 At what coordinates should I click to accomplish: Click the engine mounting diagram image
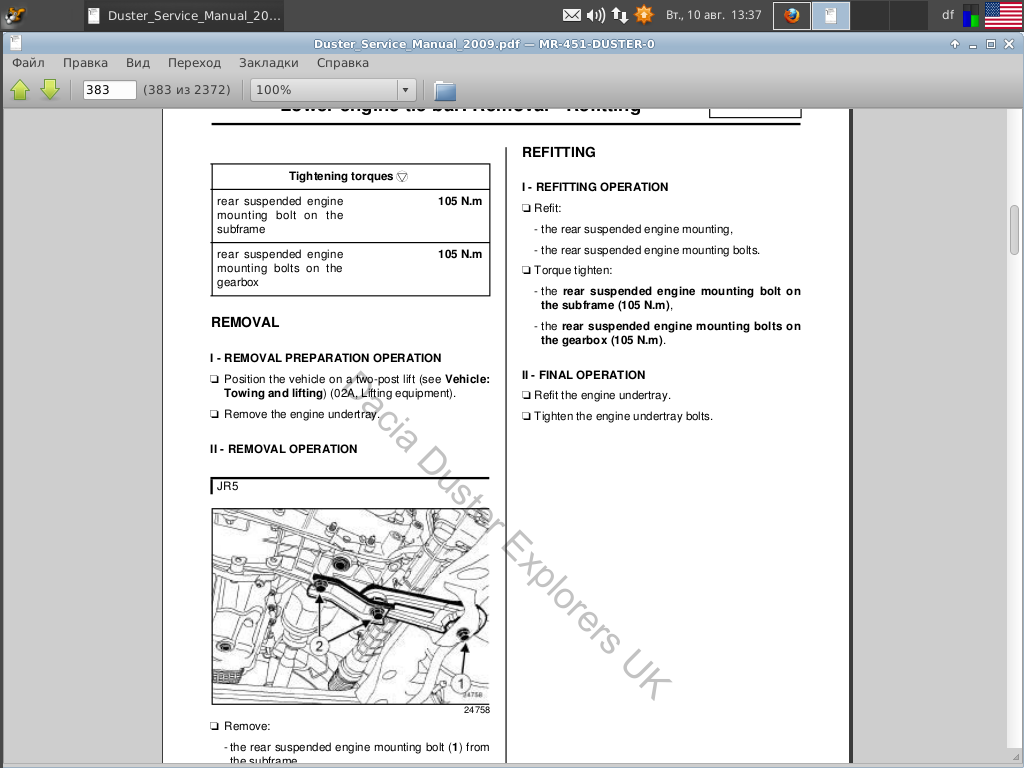351,607
